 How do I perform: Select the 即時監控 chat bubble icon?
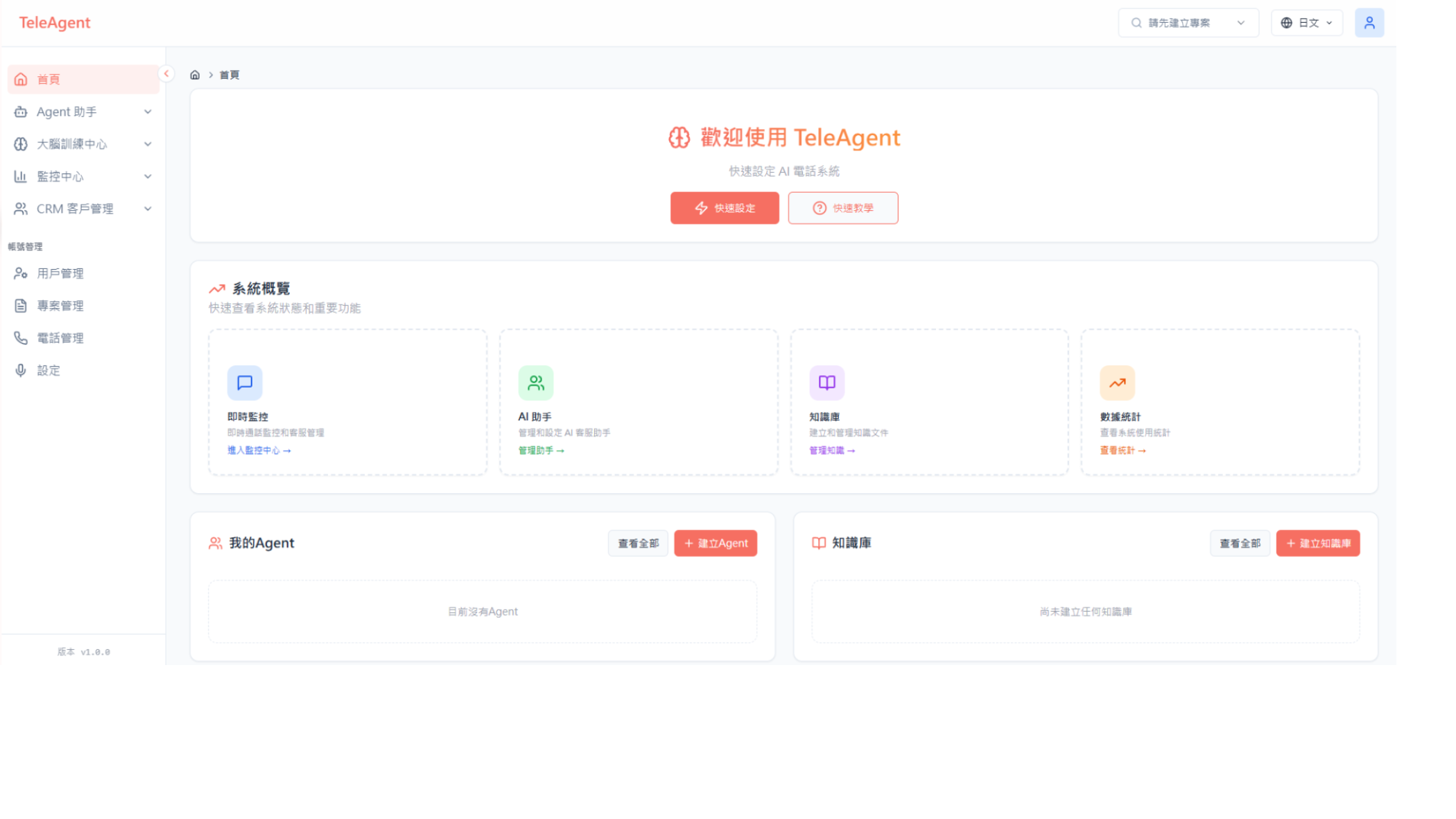coord(244,382)
